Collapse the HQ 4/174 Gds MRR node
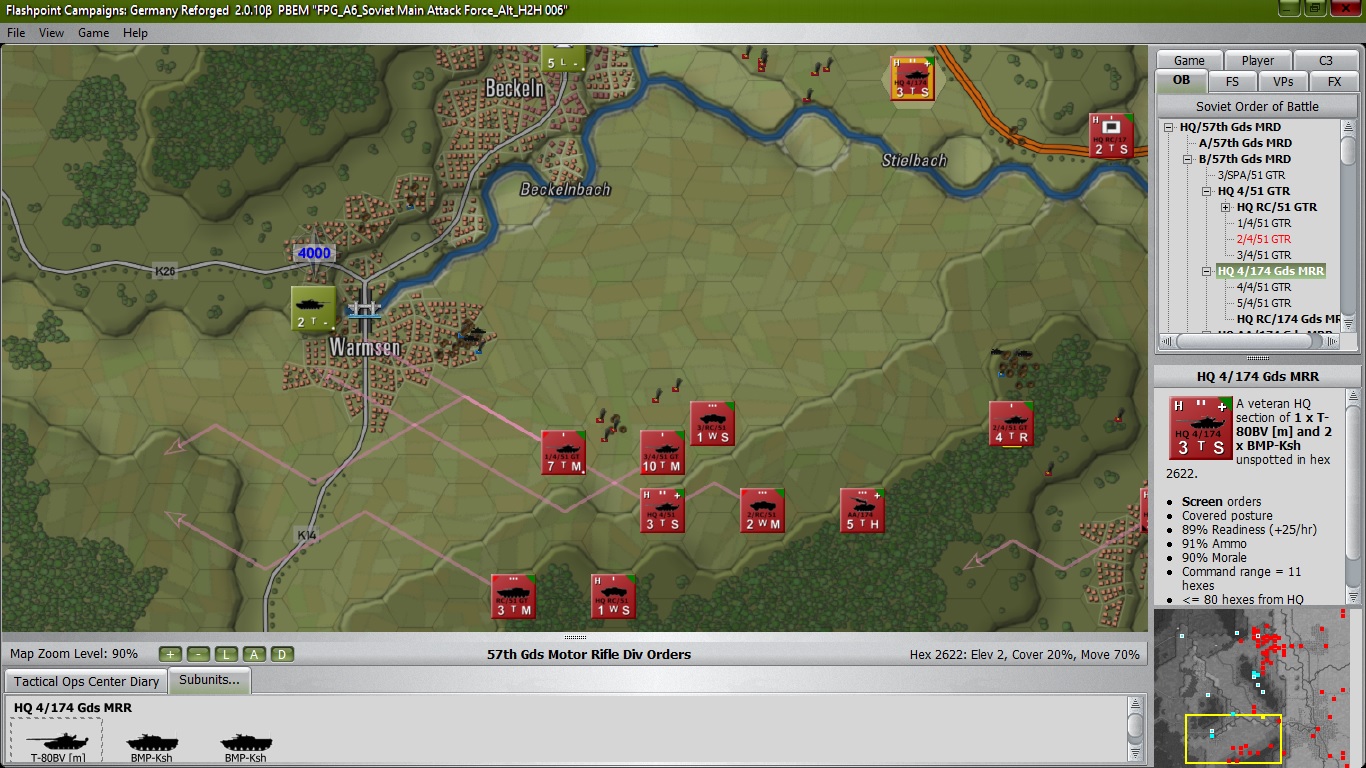This screenshot has width=1366, height=768. click(1207, 271)
